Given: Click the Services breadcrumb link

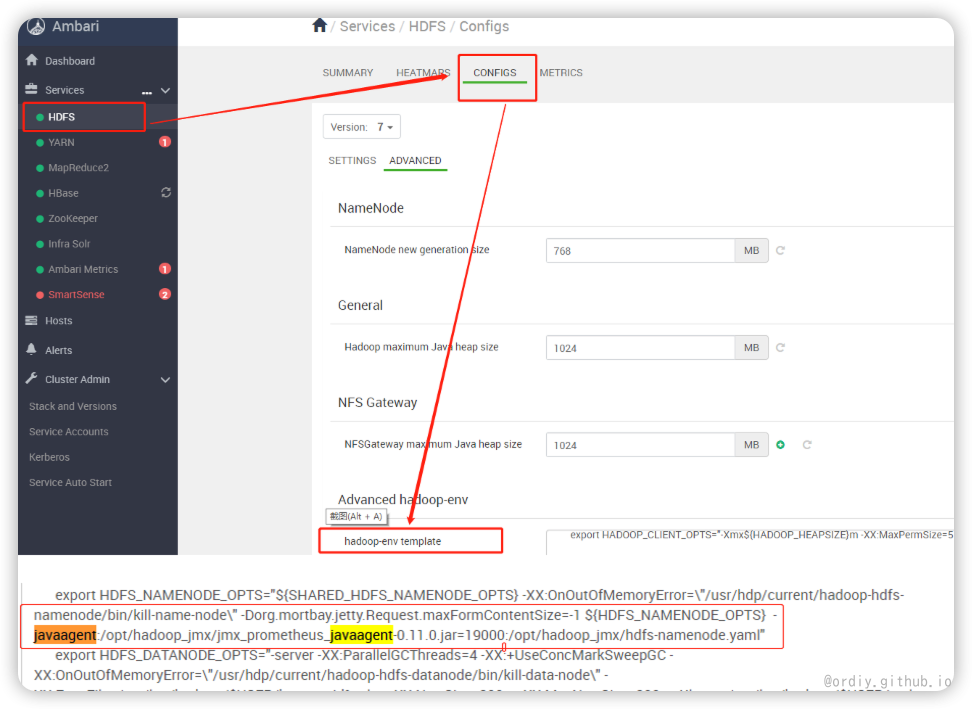Looking at the screenshot, I should click(367, 26).
